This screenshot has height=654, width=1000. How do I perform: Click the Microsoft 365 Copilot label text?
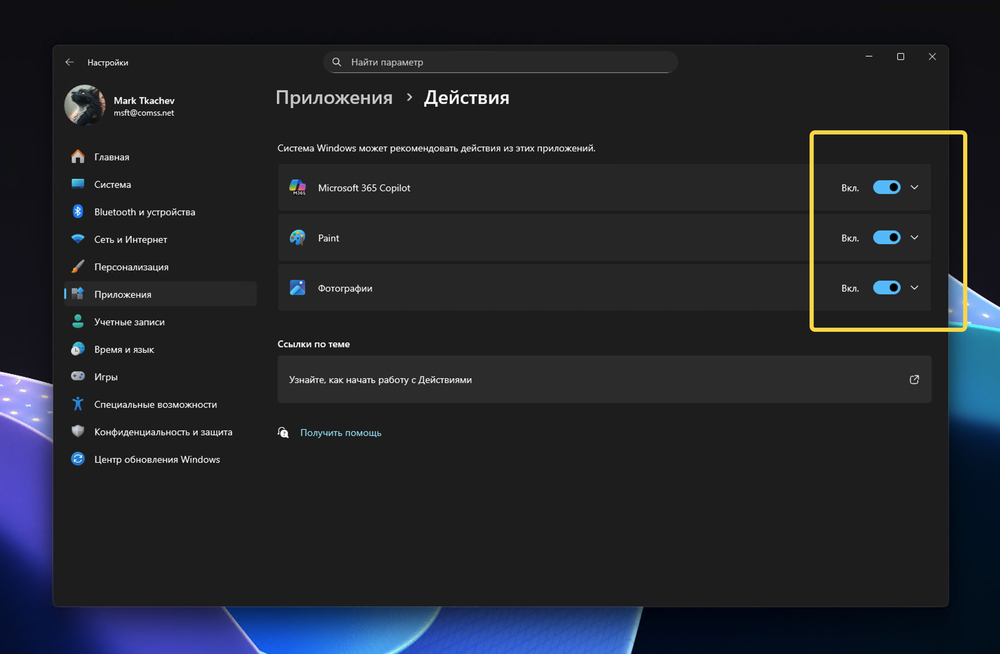click(x=364, y=188)
